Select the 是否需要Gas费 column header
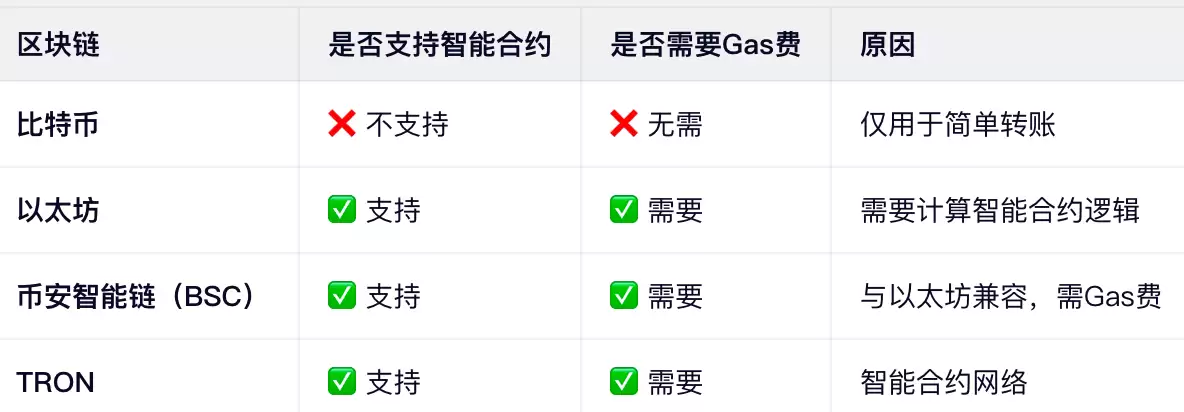This screenshot has width=1184, height=412. 705,46
